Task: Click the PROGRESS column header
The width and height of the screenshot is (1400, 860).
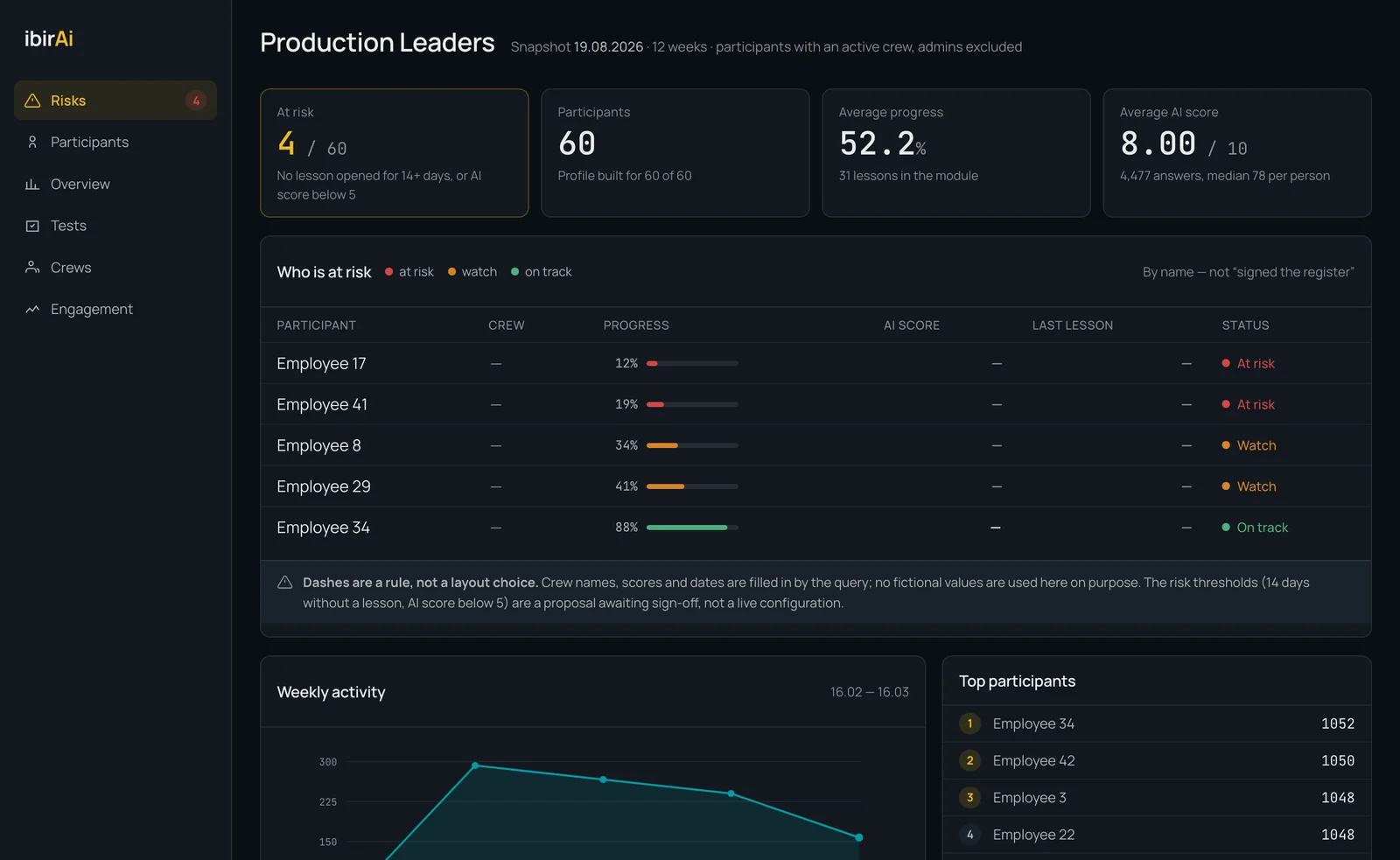Action: pyautogui.click(x=636, y=325)
